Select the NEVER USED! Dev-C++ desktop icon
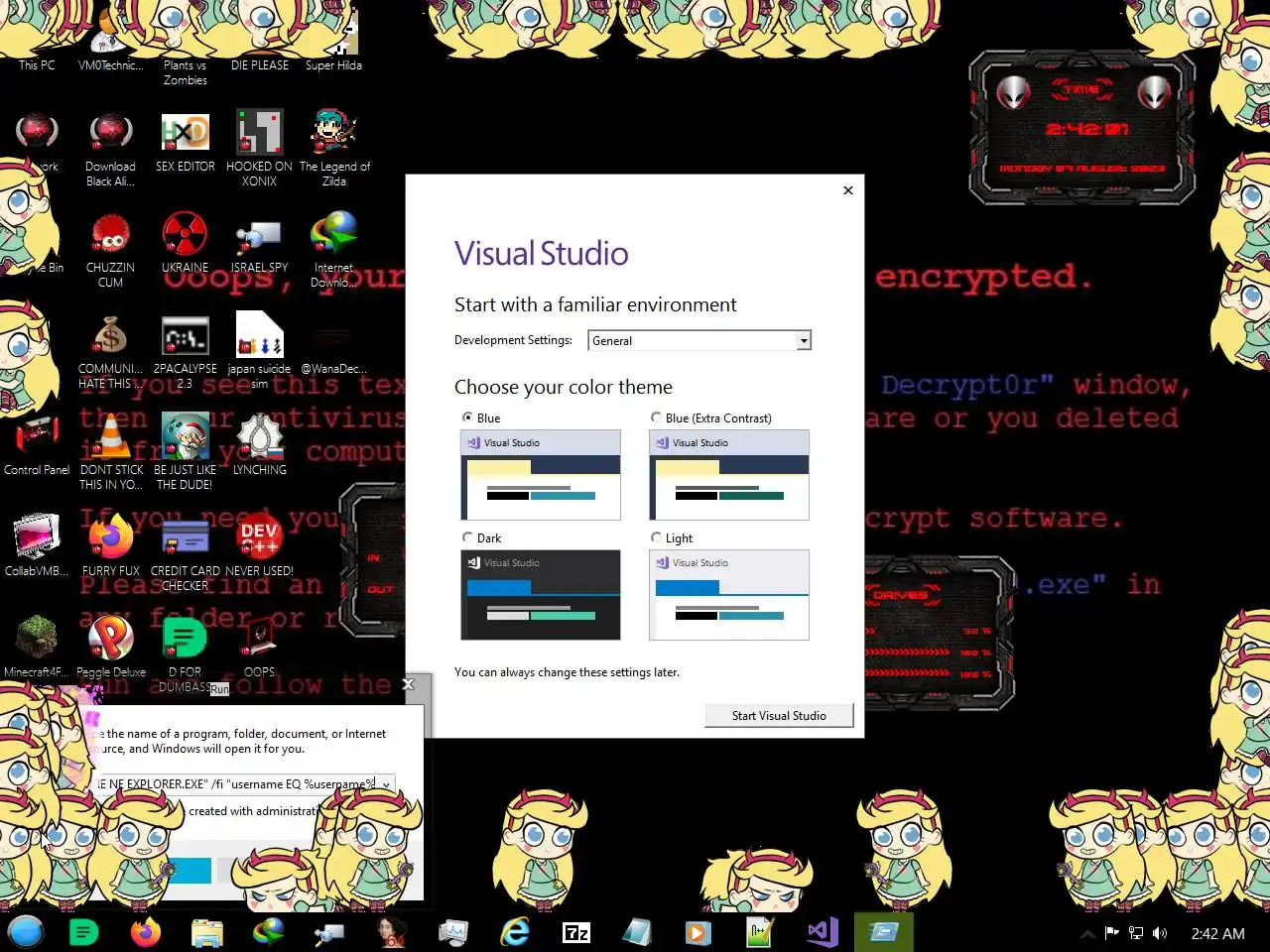This screenshot has width=1270, height=952. pyautogui.click(x=260, y=545)
